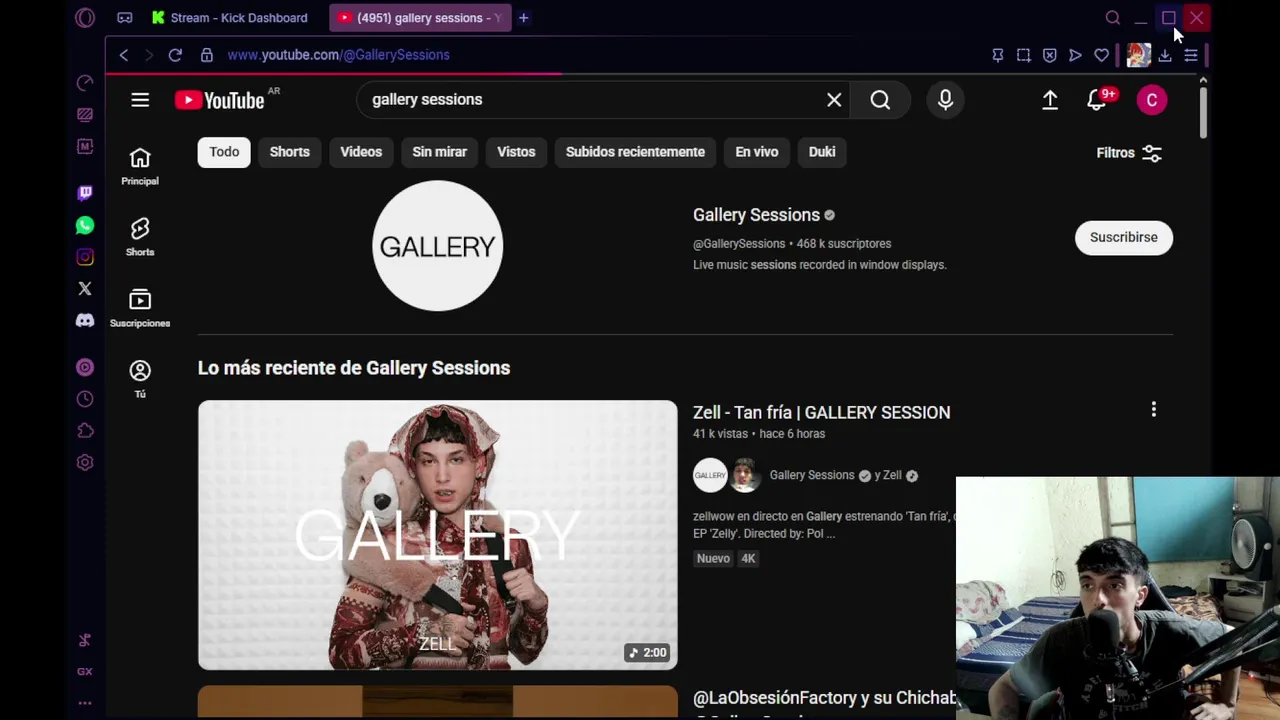Go to Principal in YouTube sidebar

pyautogui.click(x=140, y=166)
